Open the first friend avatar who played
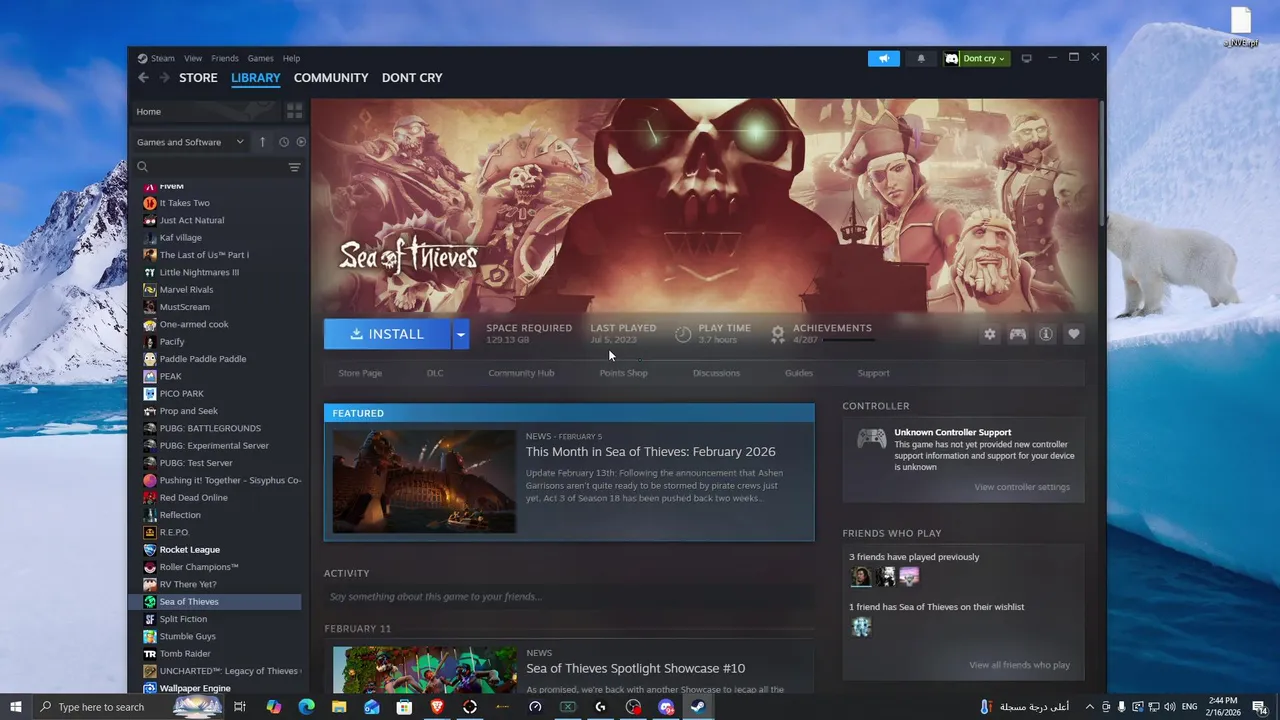The width and height of the screenshot is (1280, 720). (x=860, y=576)
